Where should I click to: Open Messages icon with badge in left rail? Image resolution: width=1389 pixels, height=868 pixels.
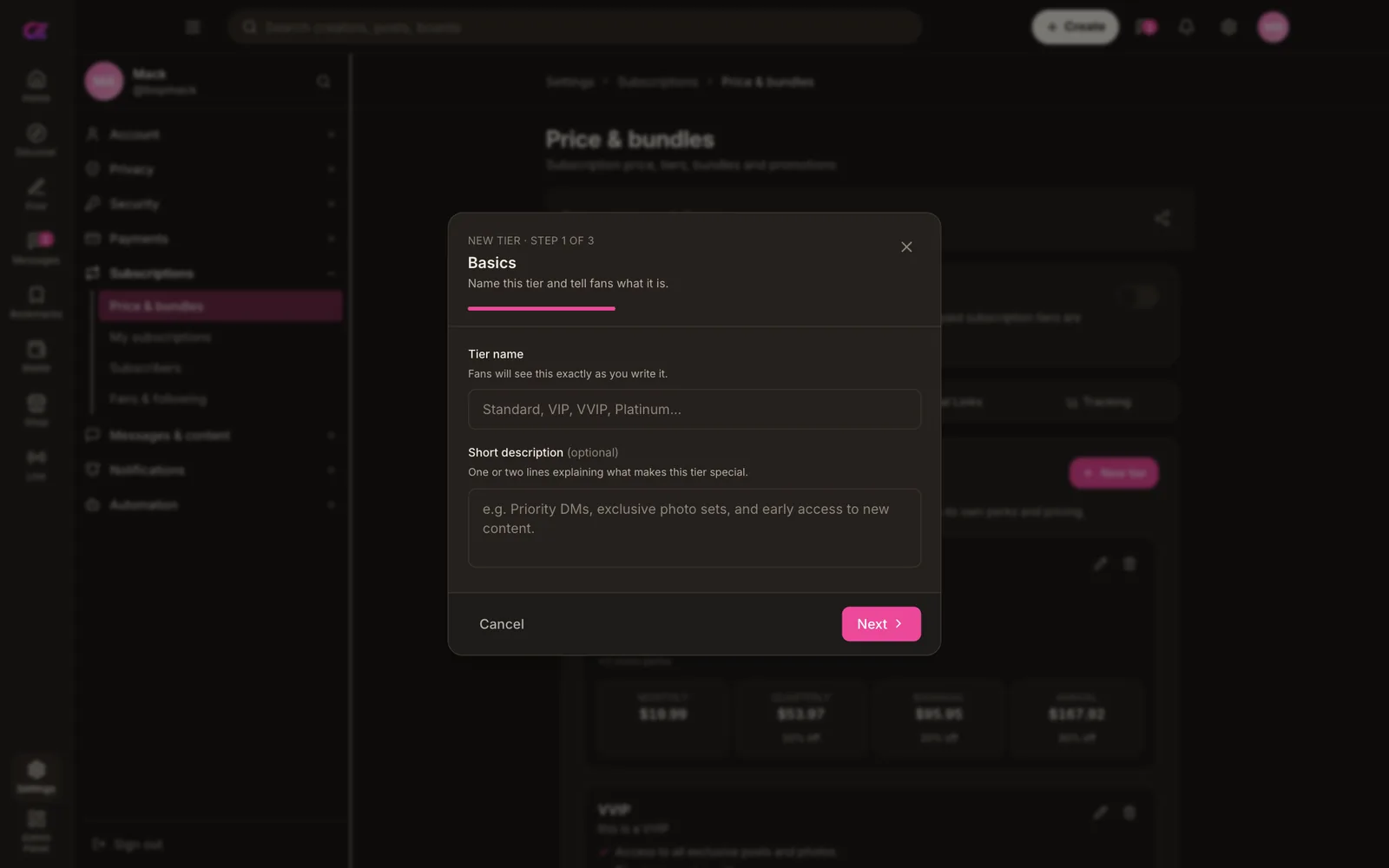click(x=36, y=247)
